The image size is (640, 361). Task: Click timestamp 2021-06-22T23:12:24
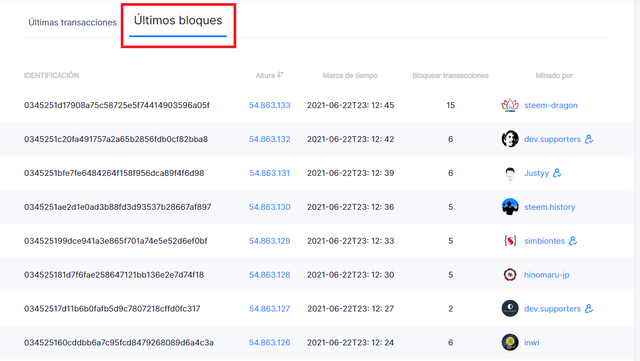351,343
